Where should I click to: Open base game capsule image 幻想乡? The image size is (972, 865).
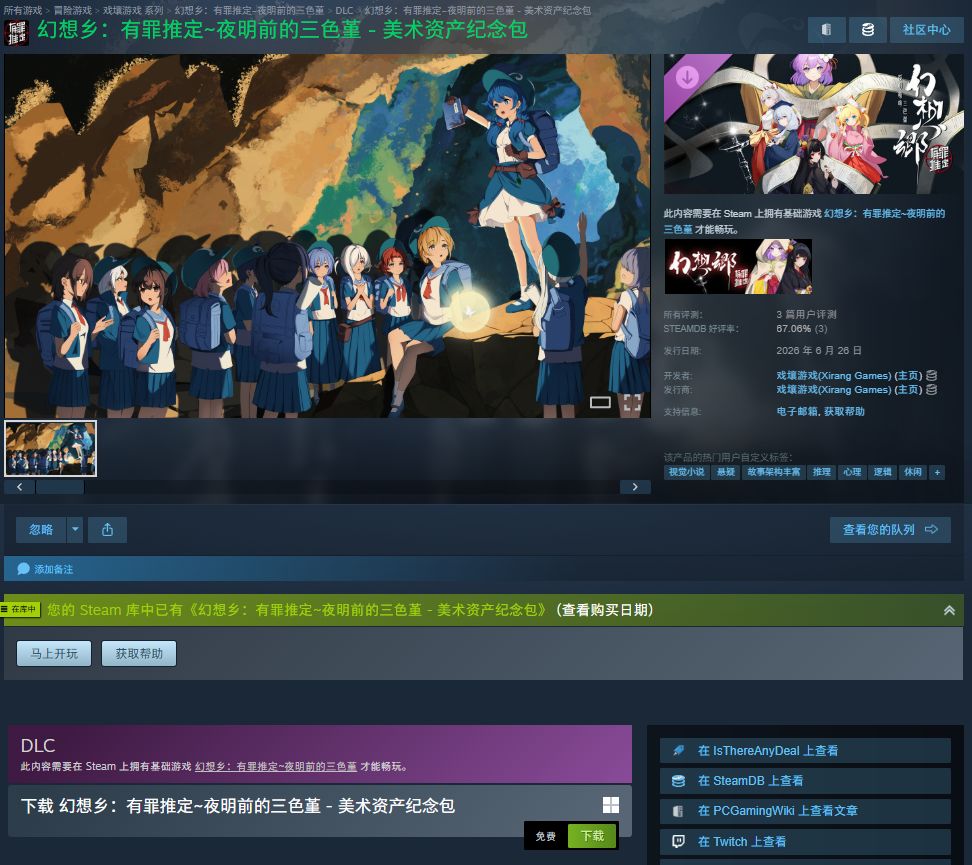click(x=738, y=267)
